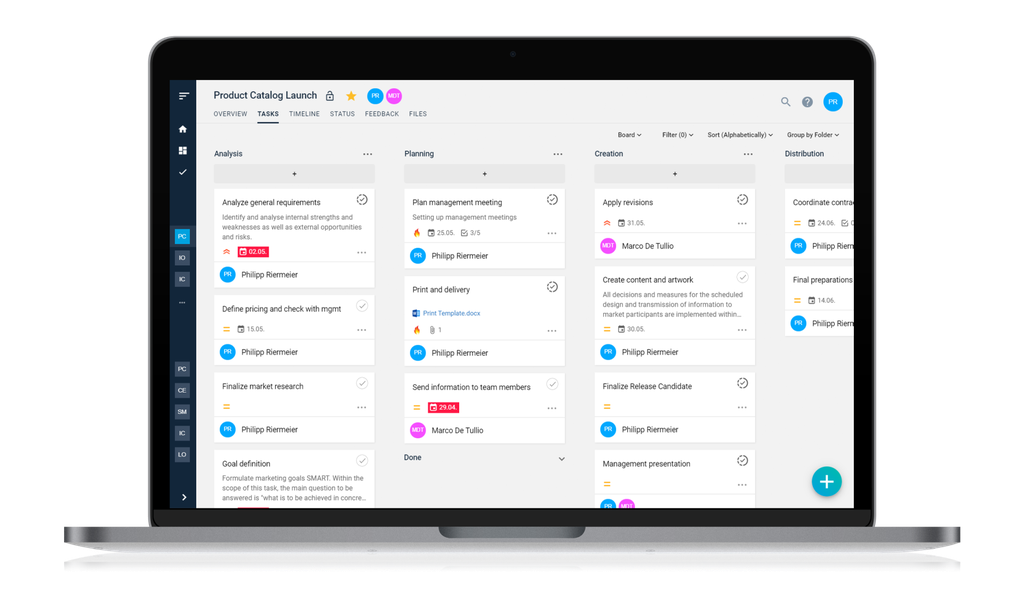1024x589 pixels.
Task: Switch to the Tasks tab
Action: pos(268,114)
